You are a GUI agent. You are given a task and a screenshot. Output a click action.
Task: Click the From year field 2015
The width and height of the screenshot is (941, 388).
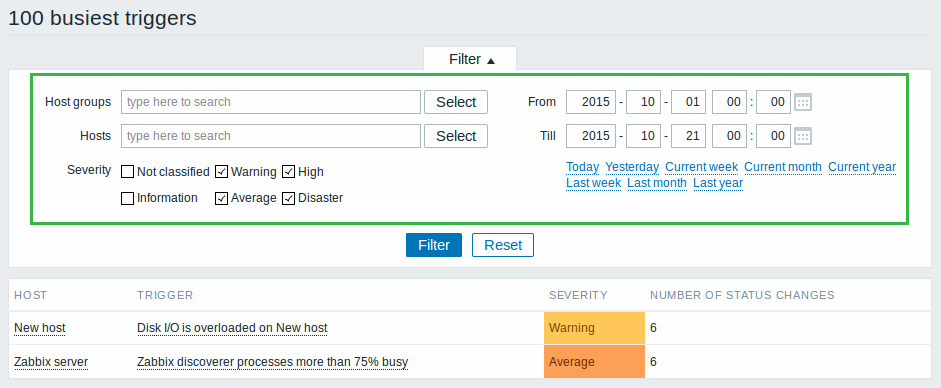[591, 102]
